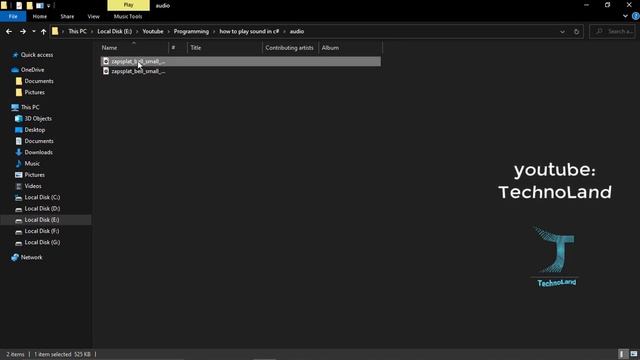Image resolution: width=640 pixels, height=360 pixels.
Task: Select This PC in navigation pane
Action: (x=30, y=107)
